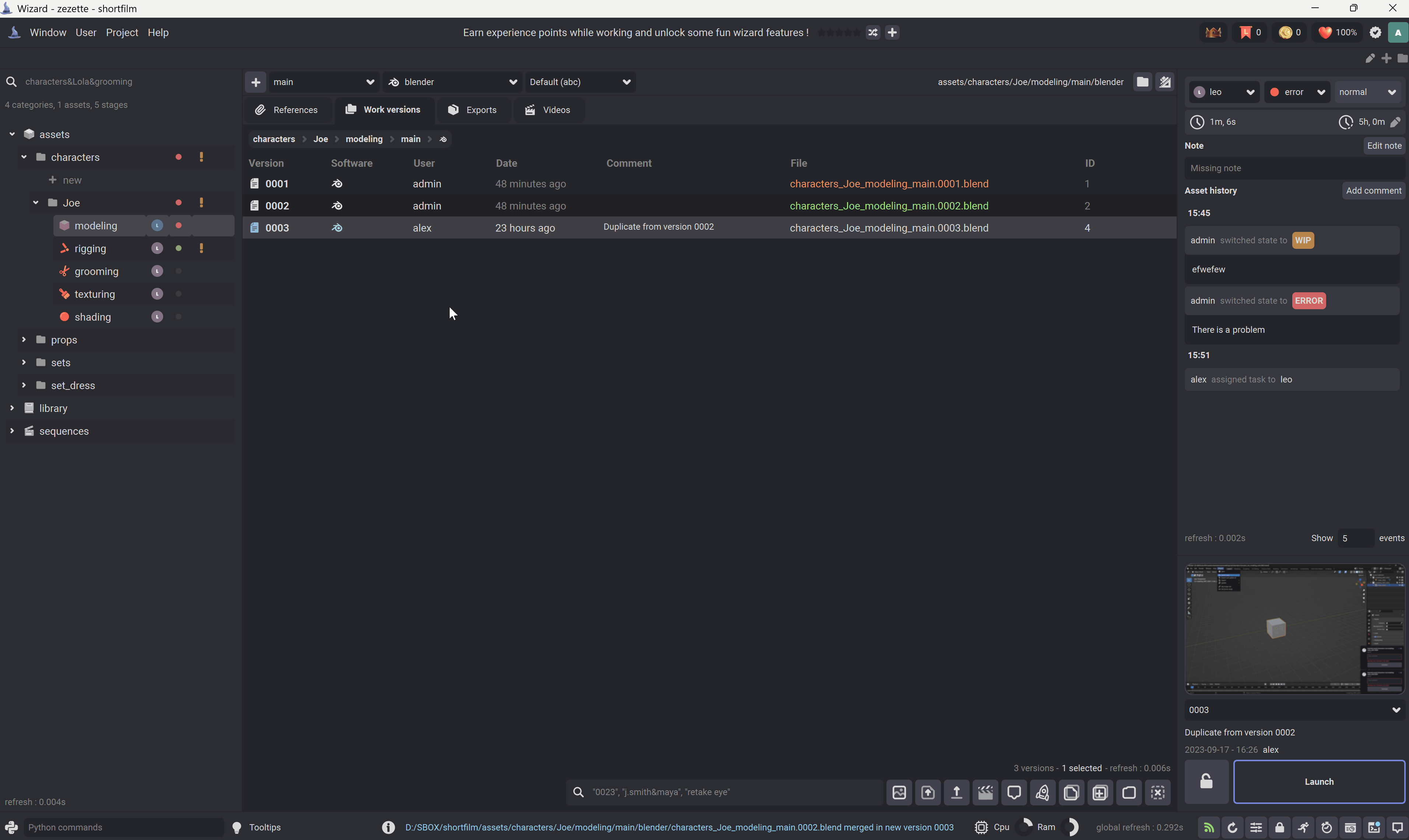
Task: Click the crown icon in top bar
Action: [x=1213, y=33]
